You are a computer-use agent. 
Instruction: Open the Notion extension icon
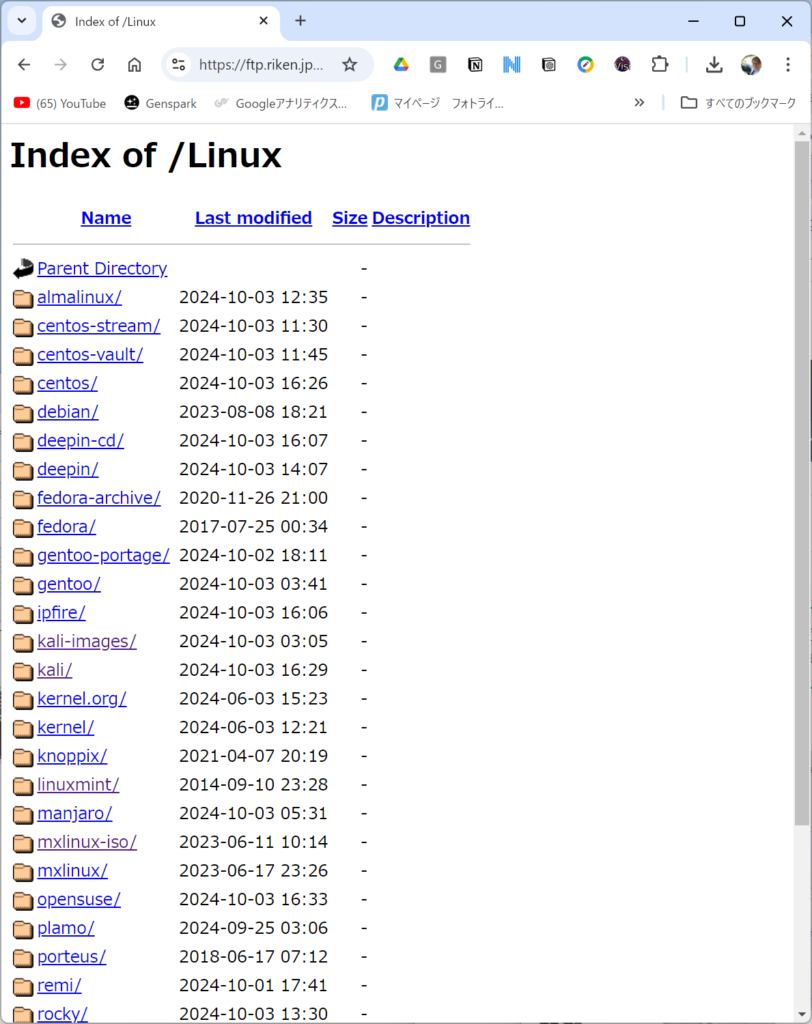[475, 64]
